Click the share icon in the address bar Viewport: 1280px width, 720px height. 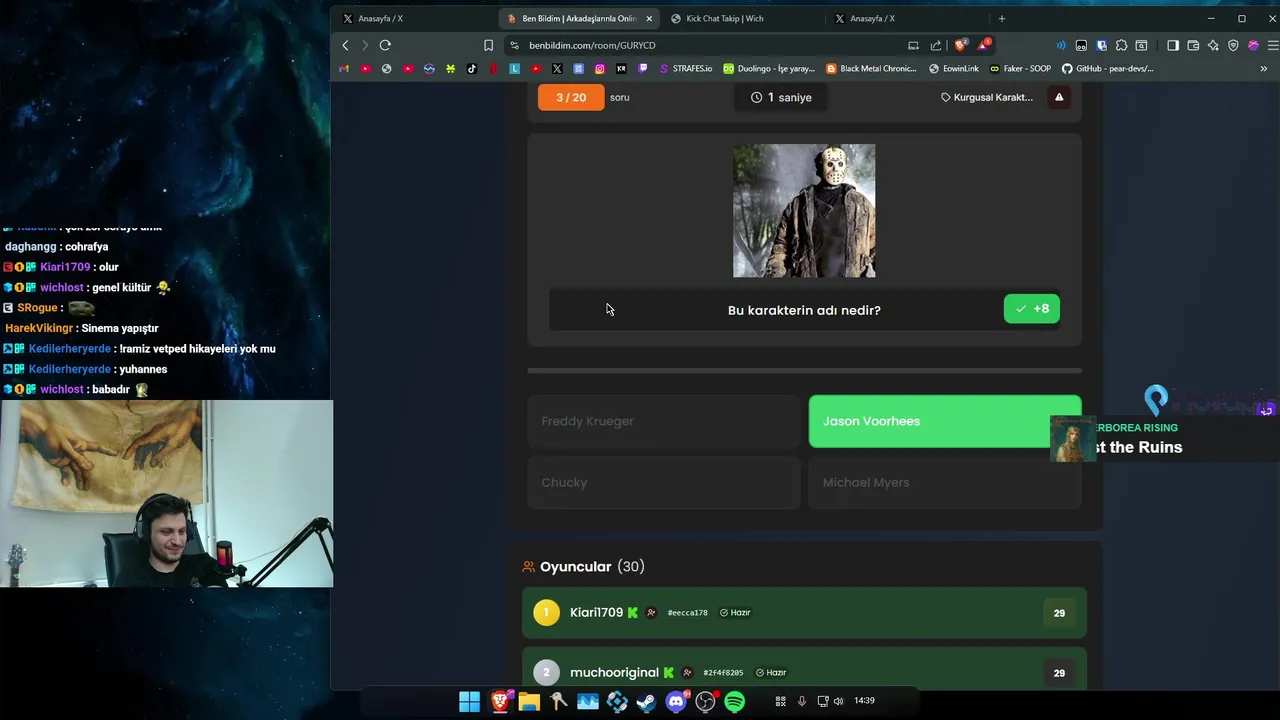point(936,45)
